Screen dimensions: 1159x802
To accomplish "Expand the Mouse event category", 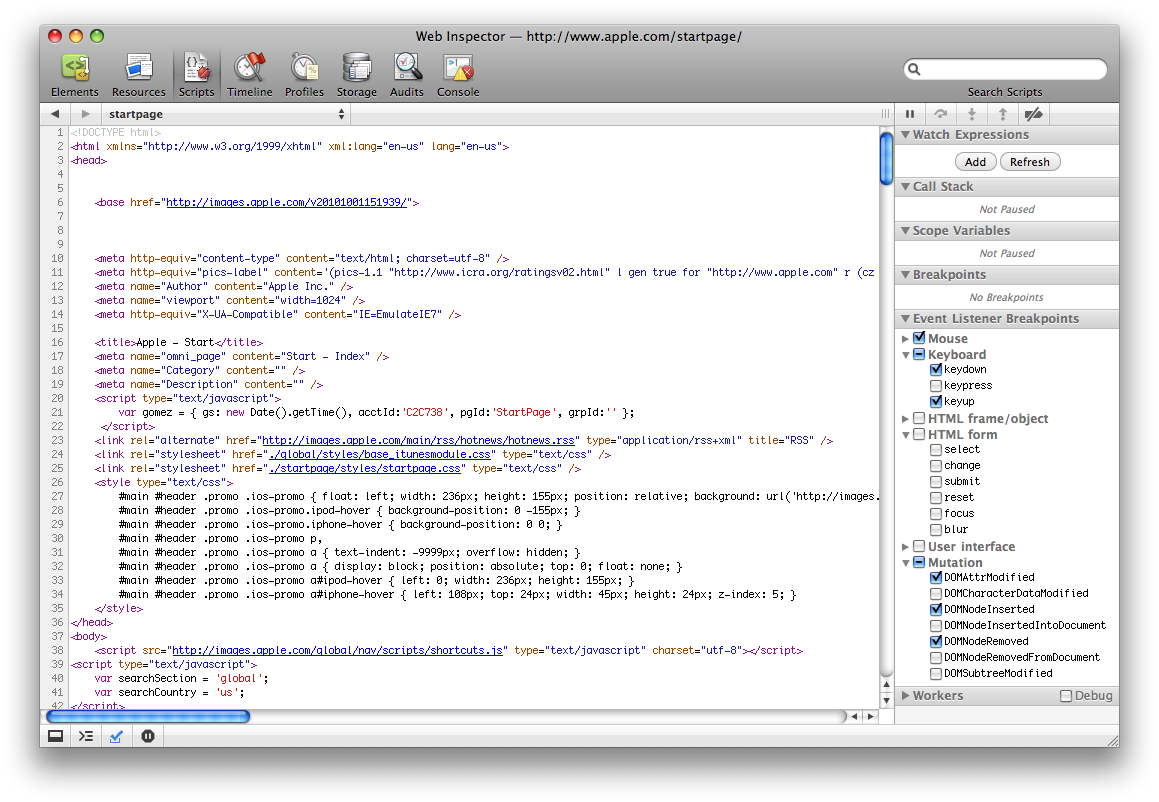I will [x=905, y=339].
